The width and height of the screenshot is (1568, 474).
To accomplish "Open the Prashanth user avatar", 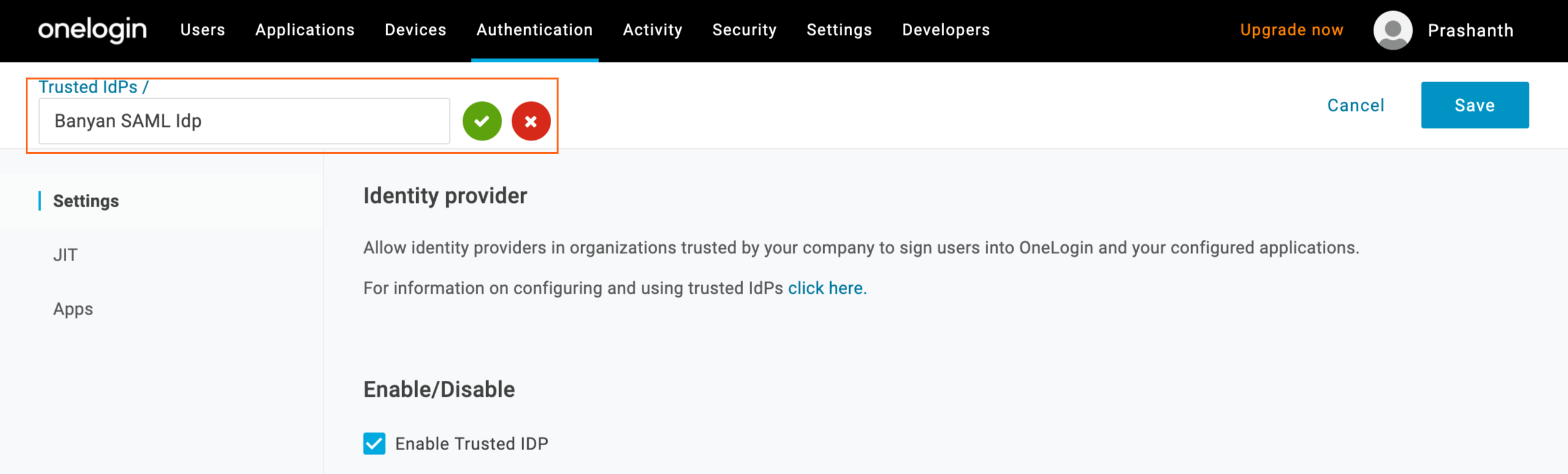I will coord(1393,30).
